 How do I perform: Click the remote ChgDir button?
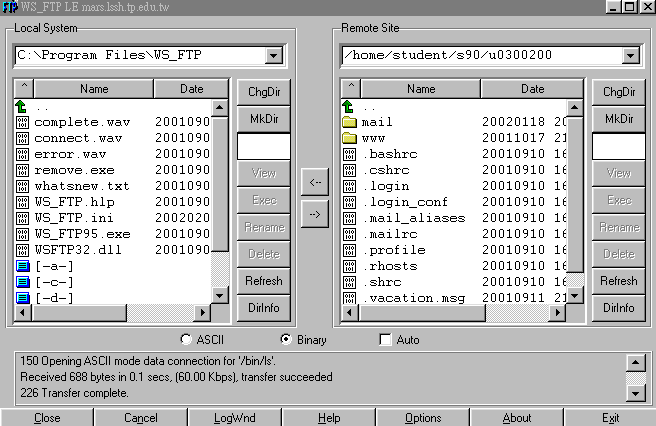(618, 92)
